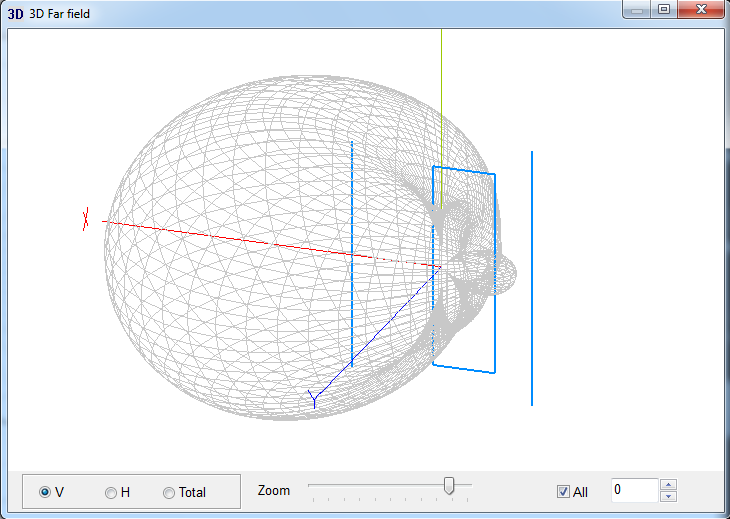
Task: Maximize the 3D Far field window
Action: tap(664, 9)
